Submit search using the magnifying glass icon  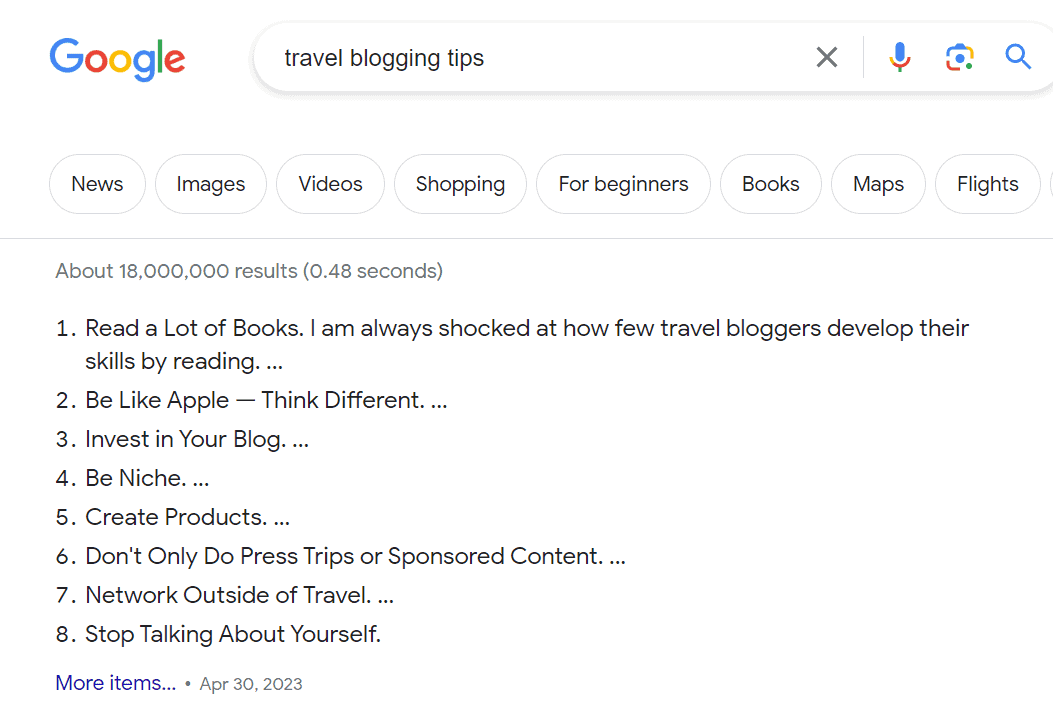pos(1018,57)
